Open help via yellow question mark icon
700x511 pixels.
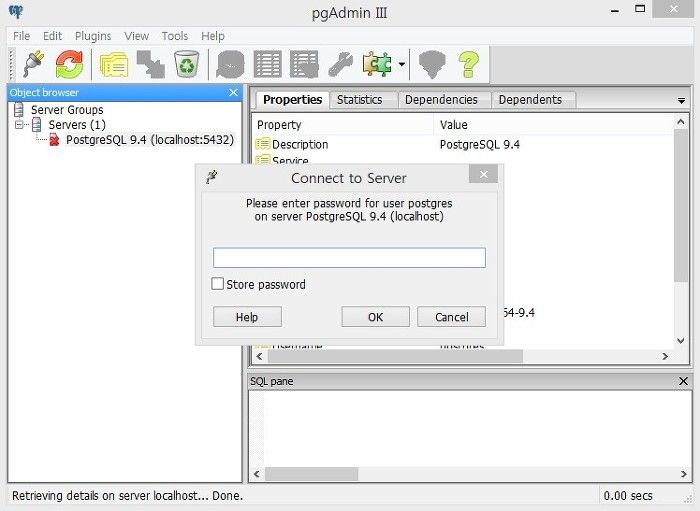tap(468, 65)
